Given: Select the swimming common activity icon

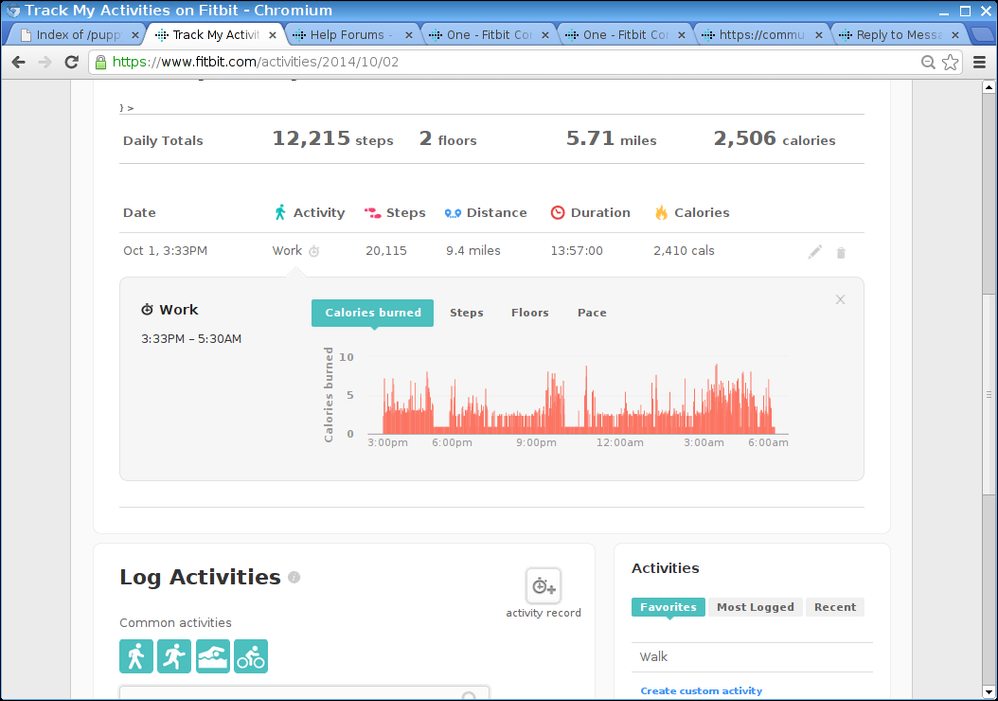Looking at the screenshot, I should tap(213, 656).
